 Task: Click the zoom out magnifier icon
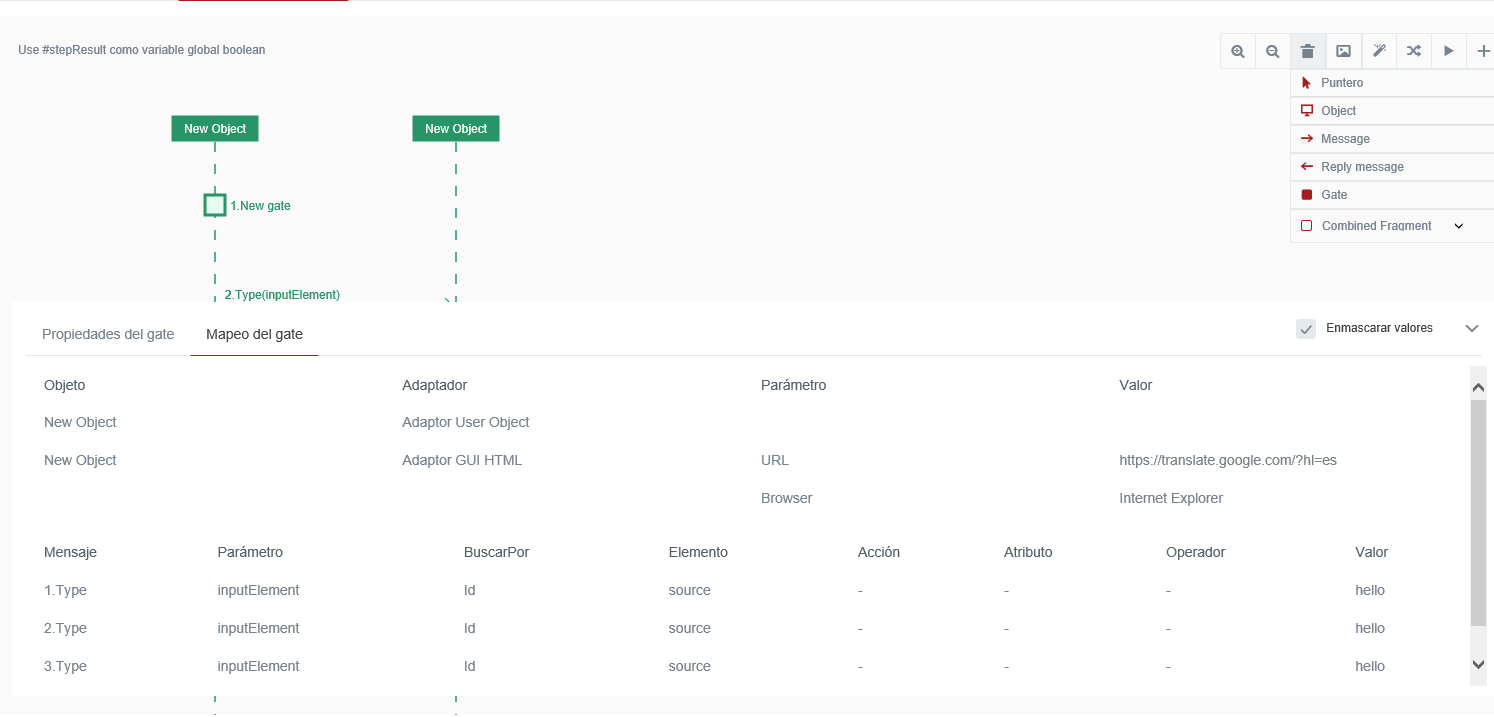1272,51
